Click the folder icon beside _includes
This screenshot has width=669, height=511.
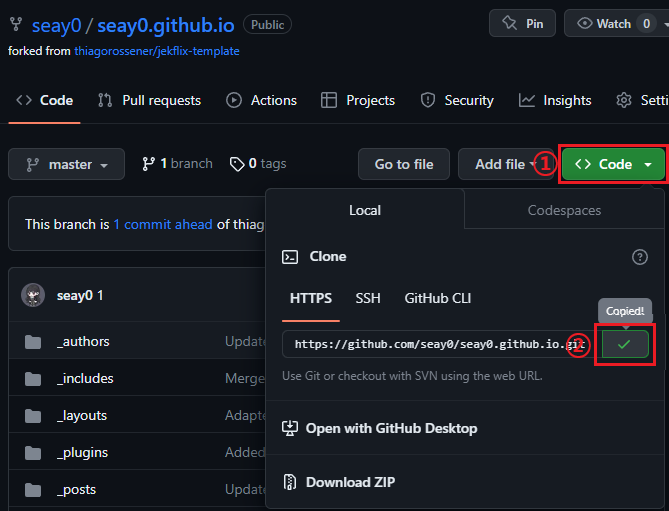pos(33,379)
